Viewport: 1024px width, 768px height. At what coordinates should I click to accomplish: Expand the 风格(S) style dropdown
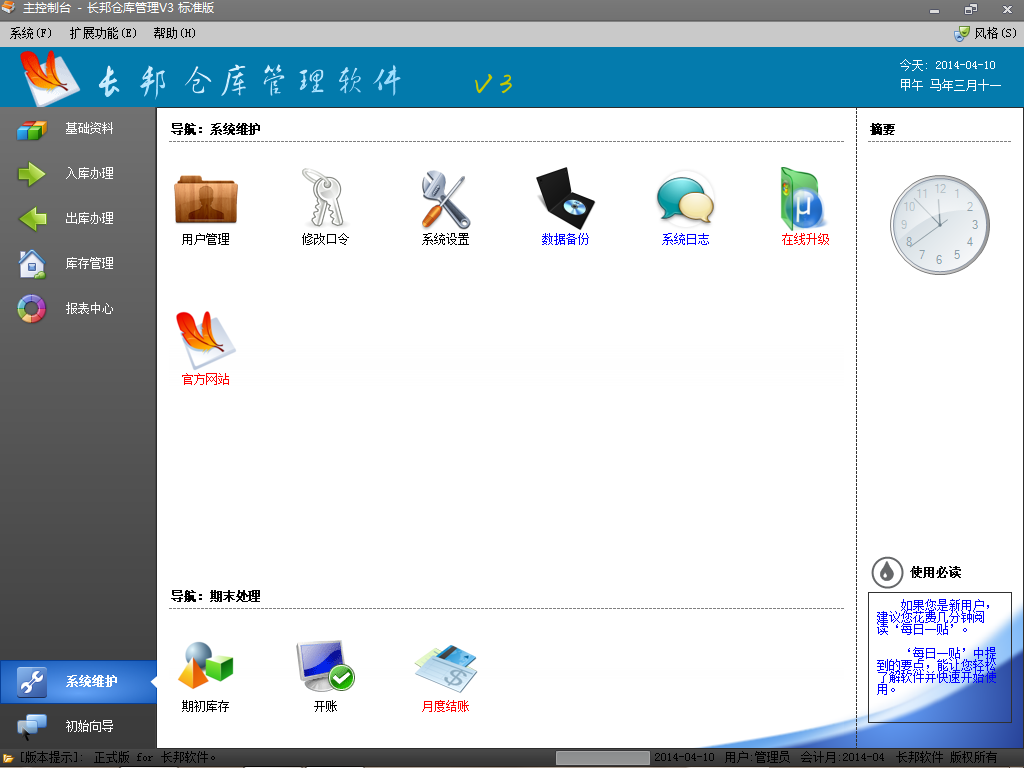click(985, 33)
